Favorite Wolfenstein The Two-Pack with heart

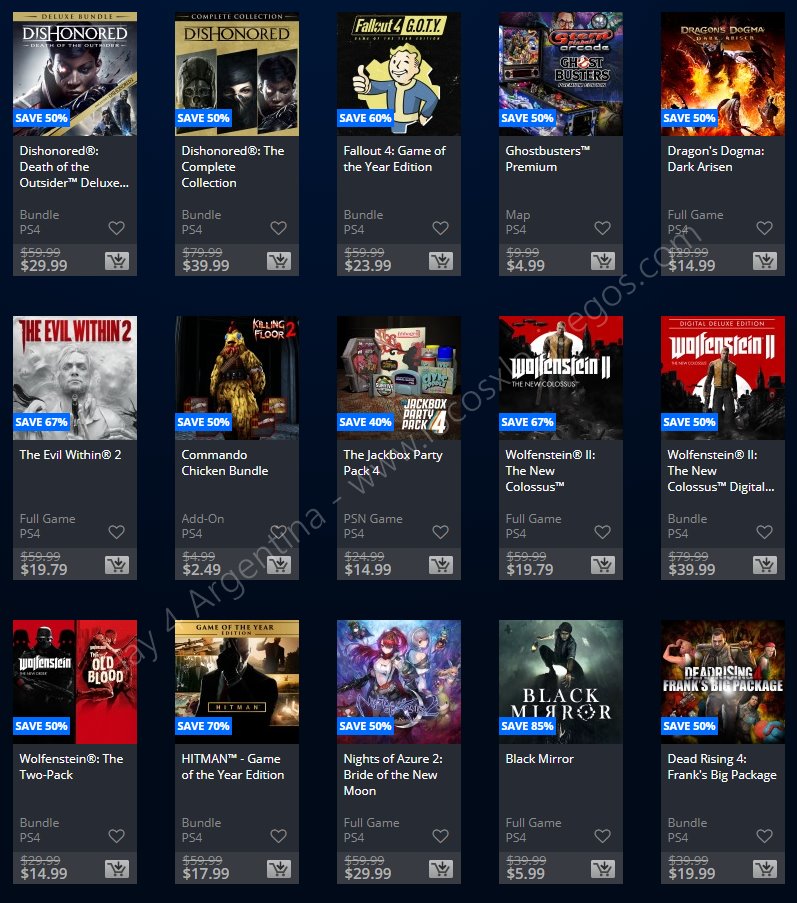(117, 836)
